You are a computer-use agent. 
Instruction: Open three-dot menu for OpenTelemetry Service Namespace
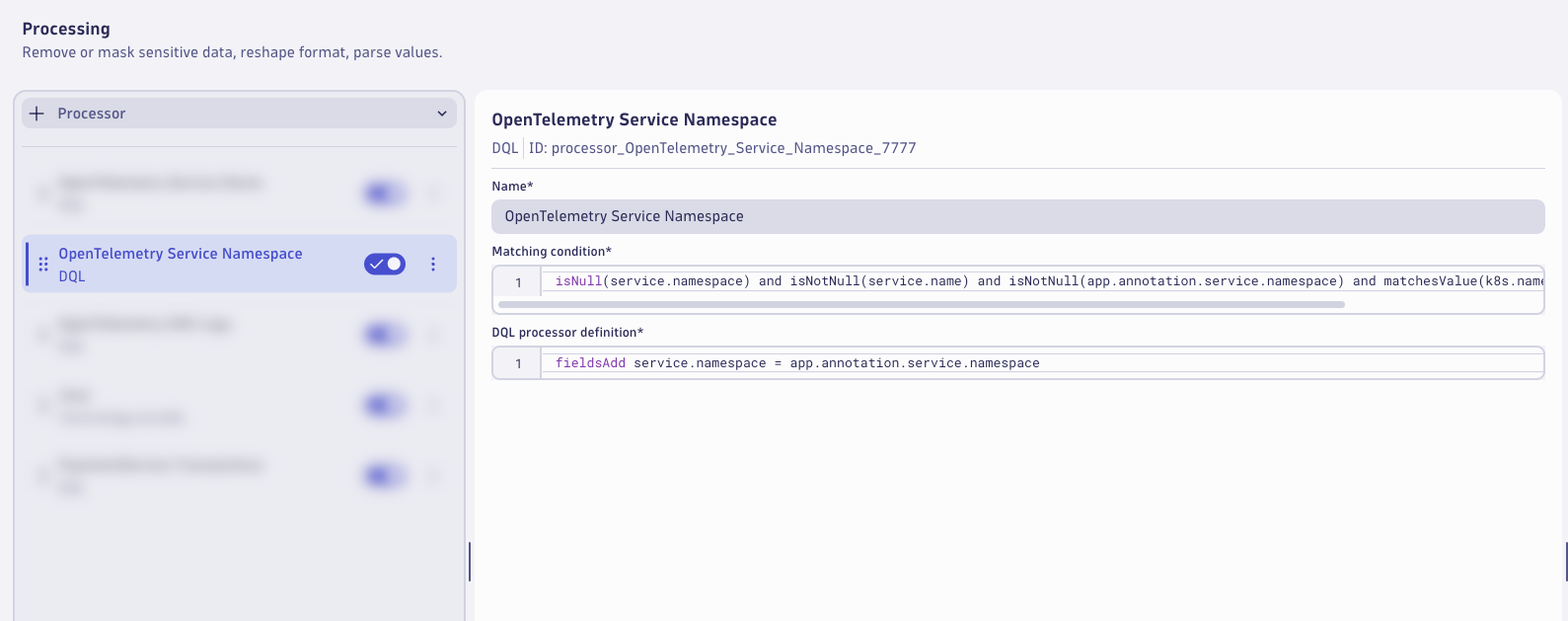point(433,264)
